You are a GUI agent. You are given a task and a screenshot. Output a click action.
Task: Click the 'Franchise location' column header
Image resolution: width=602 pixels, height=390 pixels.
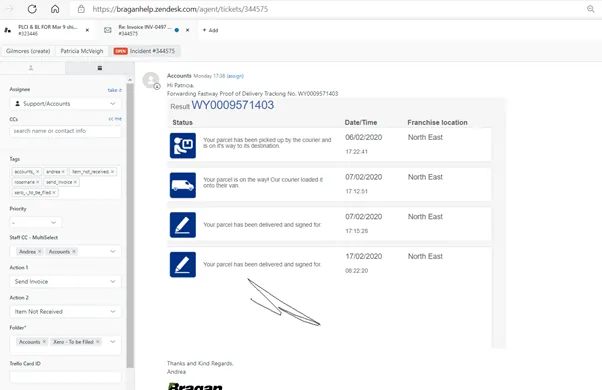tap(437, 122)
